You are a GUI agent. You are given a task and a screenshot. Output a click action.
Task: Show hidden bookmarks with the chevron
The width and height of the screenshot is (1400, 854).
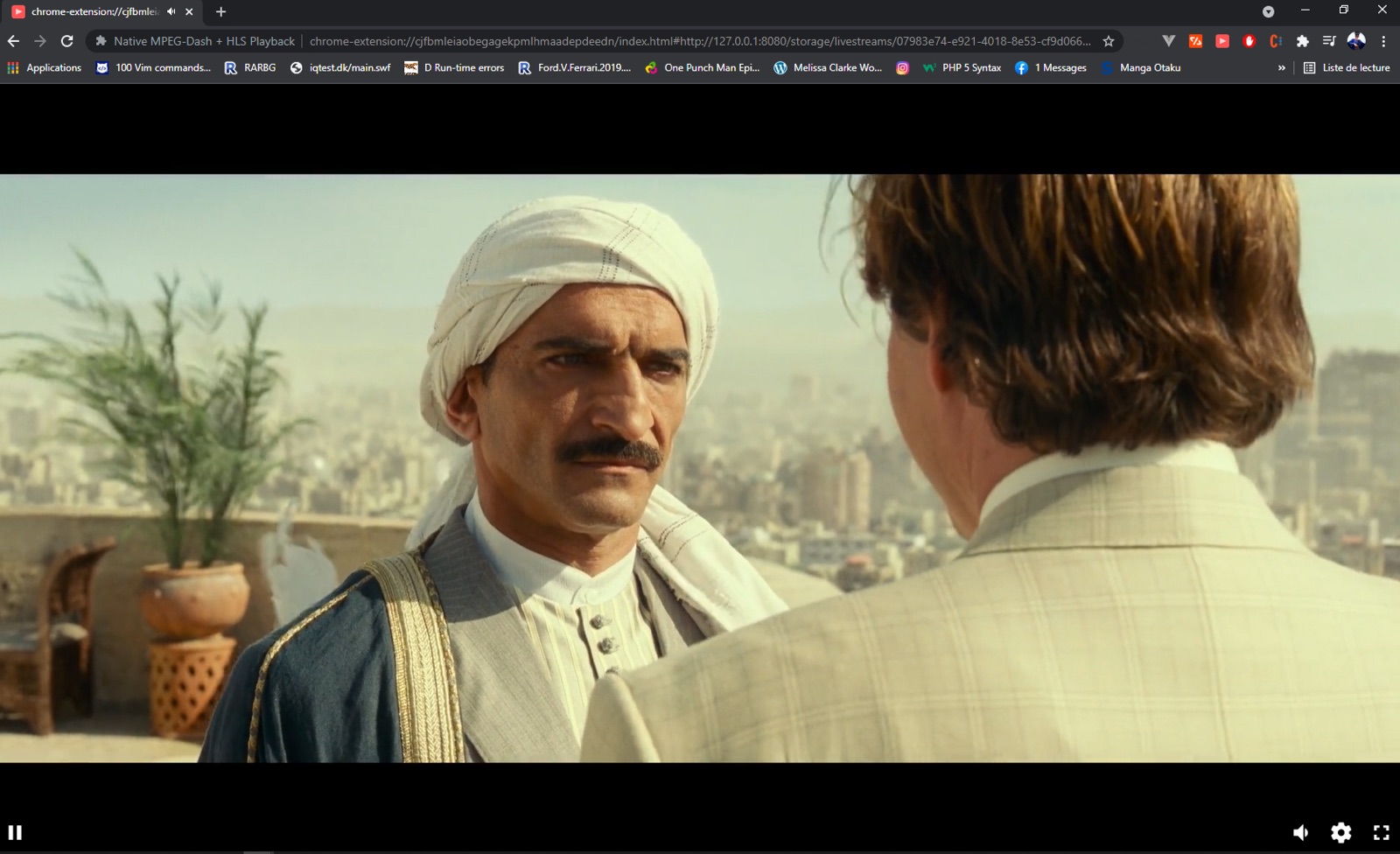(x=1282, y=67)
